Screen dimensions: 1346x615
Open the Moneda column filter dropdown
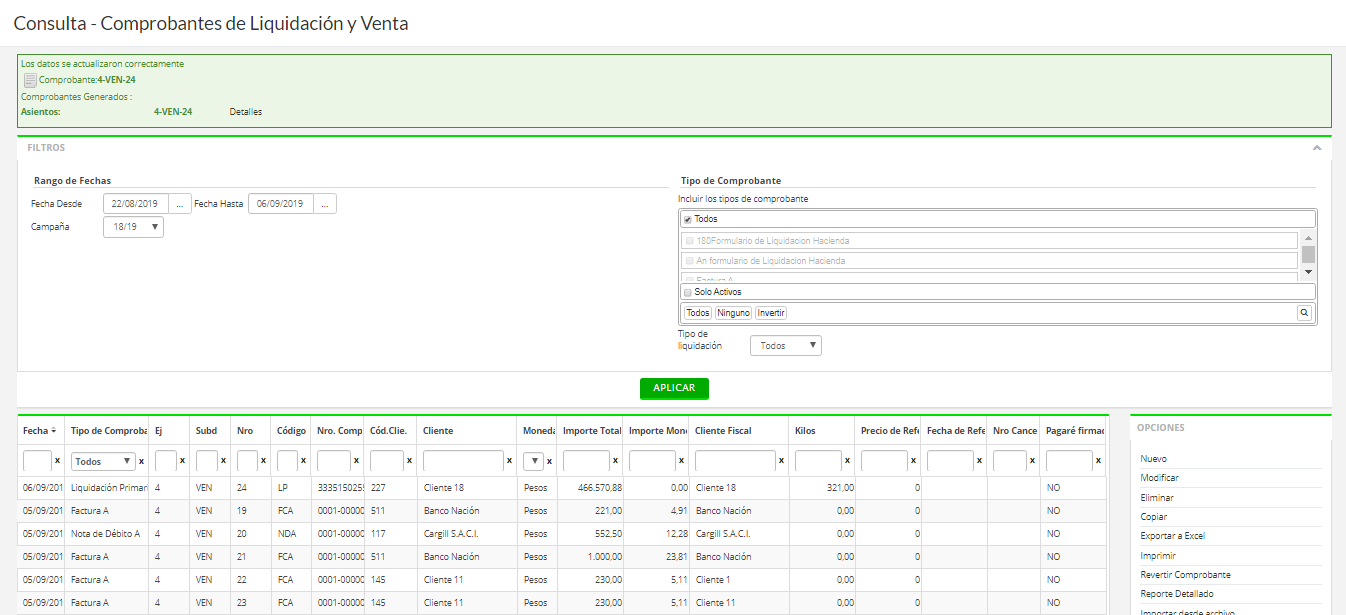533,462
